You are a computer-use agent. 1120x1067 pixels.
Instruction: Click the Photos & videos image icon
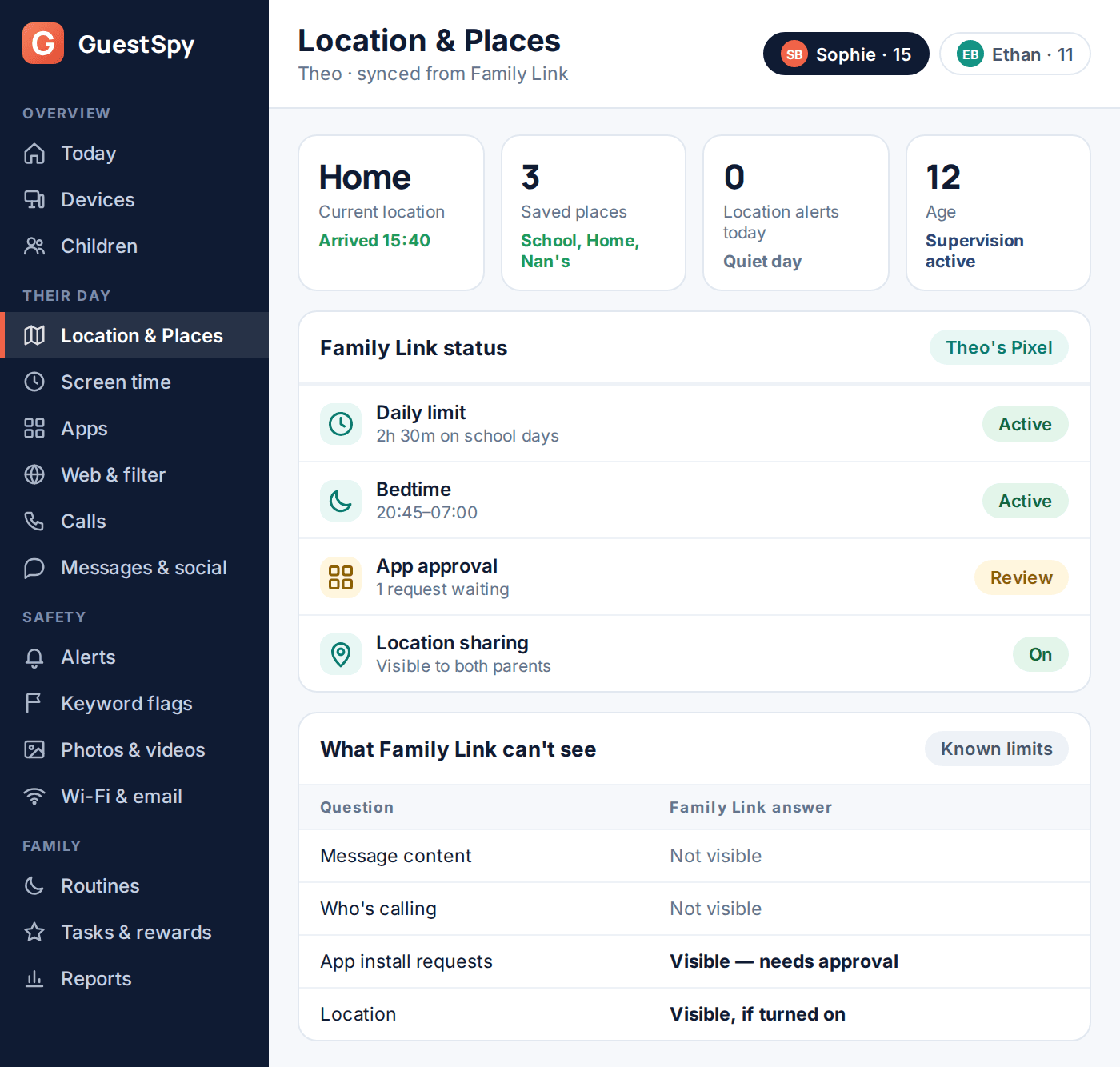(34, 749)
